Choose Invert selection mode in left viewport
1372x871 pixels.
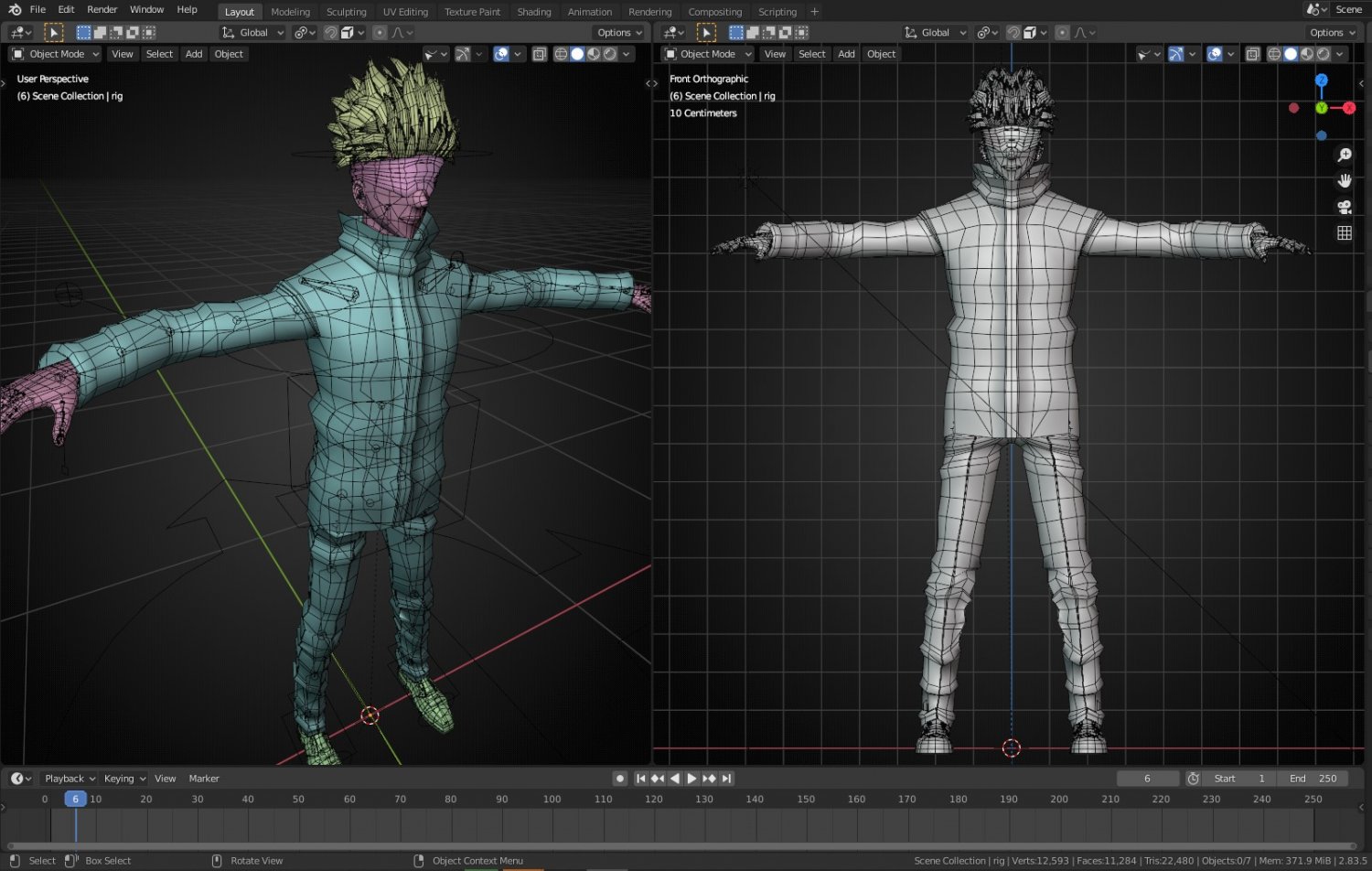tap(133, 33)
